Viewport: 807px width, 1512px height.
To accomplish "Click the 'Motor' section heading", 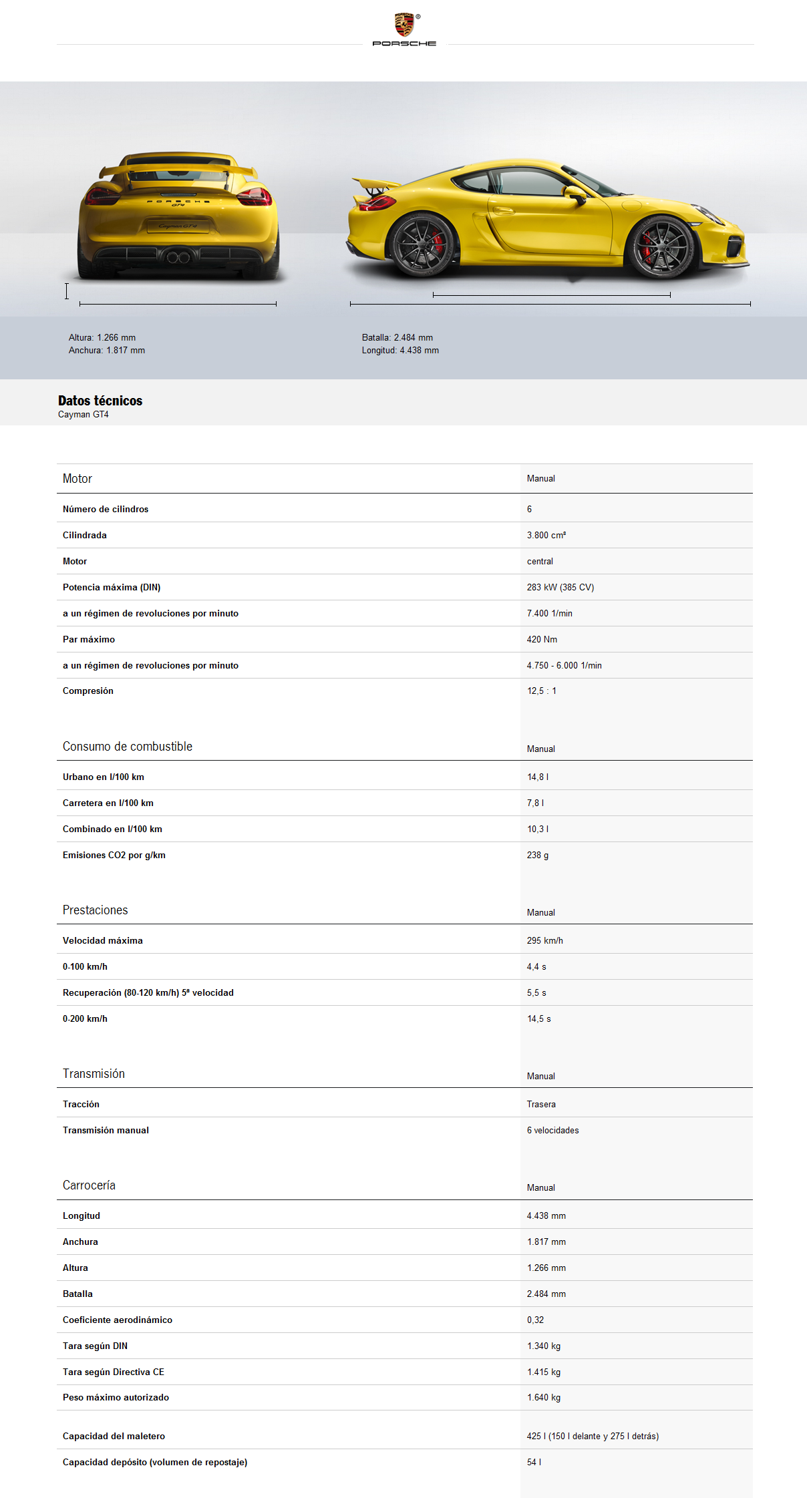I will (77, 479).
